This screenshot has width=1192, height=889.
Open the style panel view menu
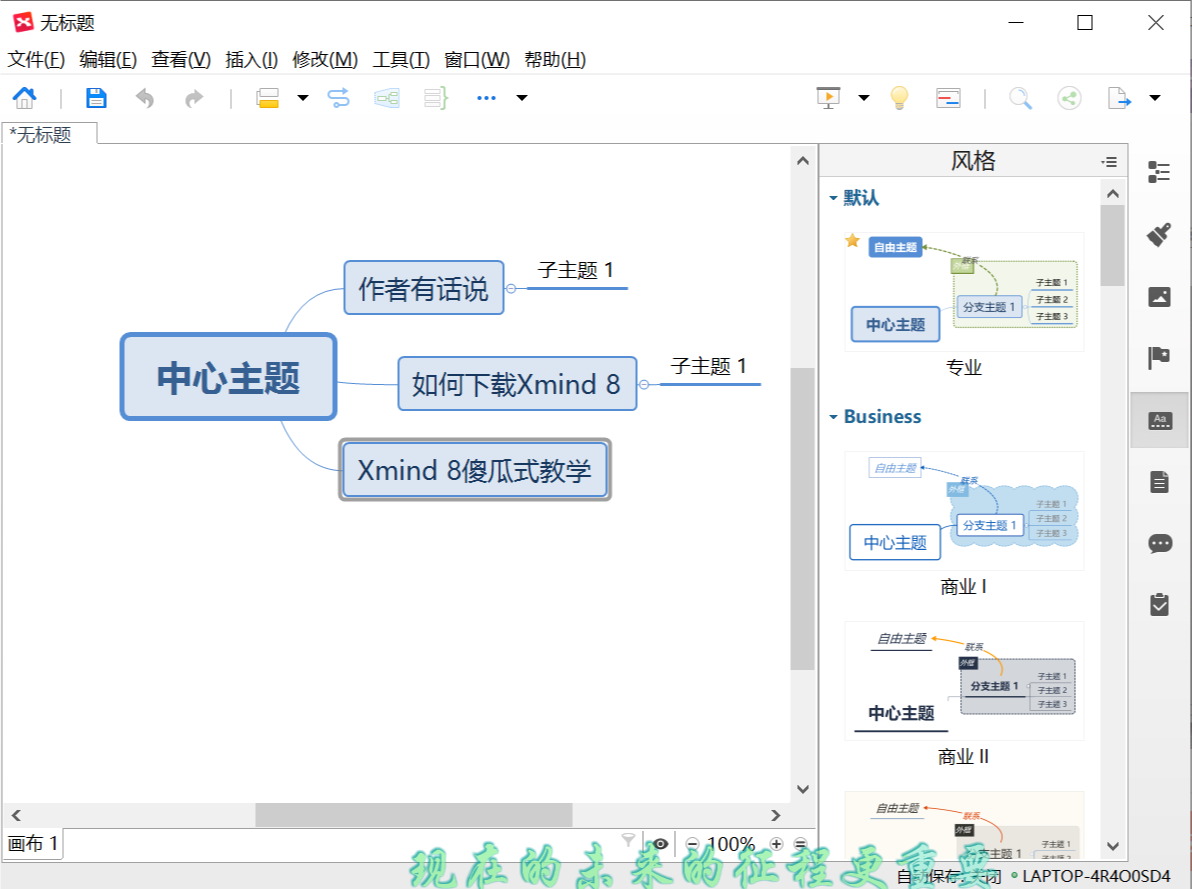pyautogui.click(x=1109, y=161)
